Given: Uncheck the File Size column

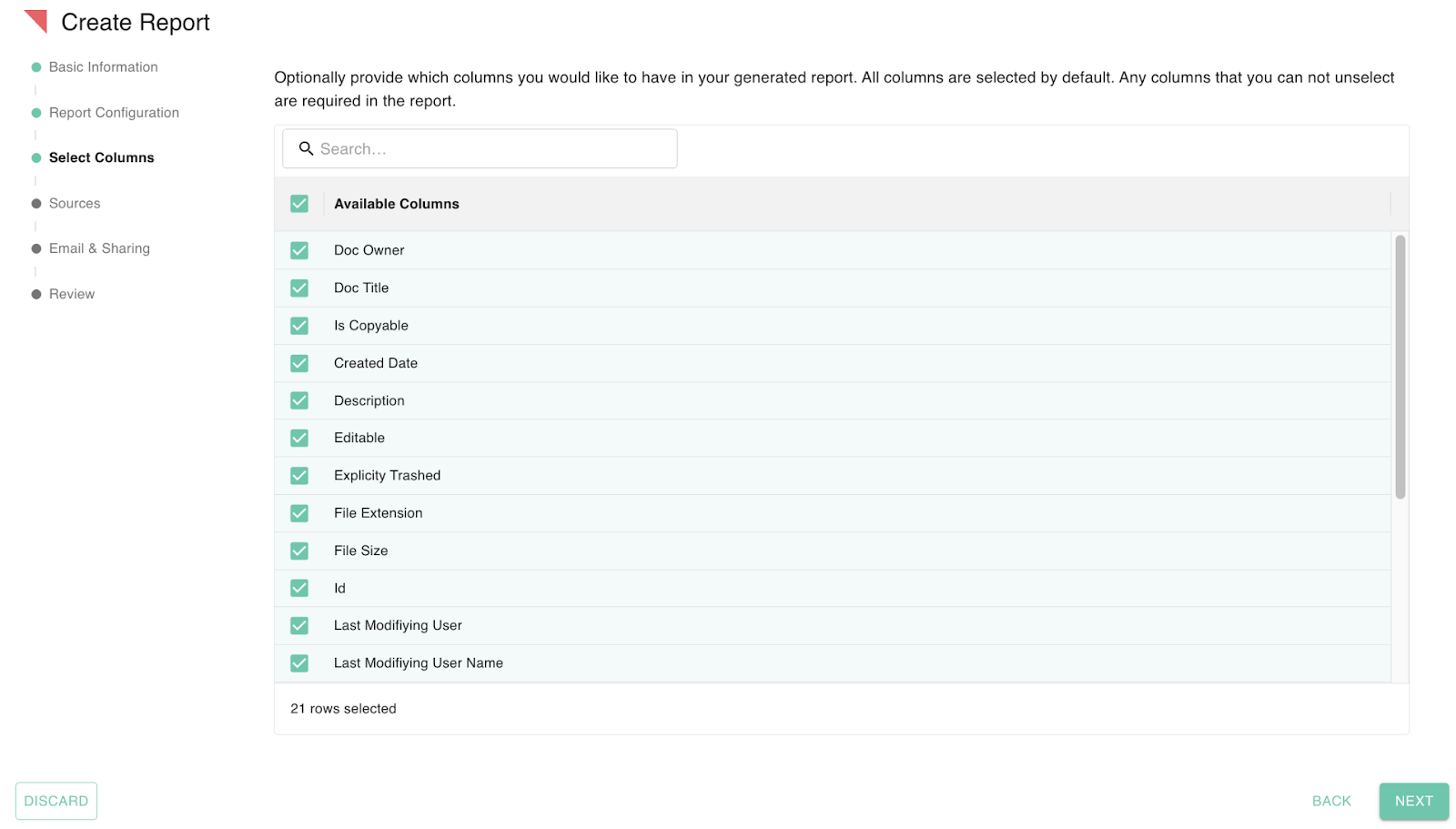Looking at the screenshot, I should [299, 551].
